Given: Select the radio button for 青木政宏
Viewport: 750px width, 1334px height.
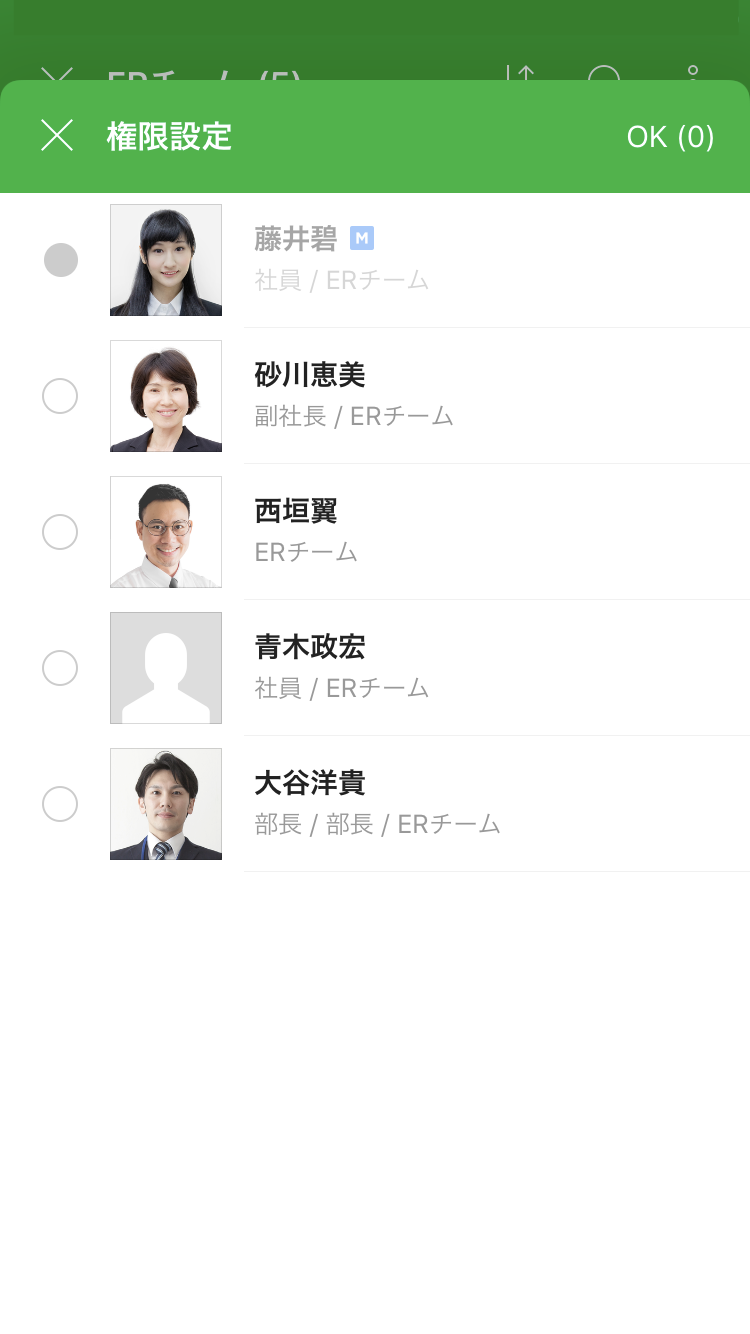Looking at the screenshot, I should 60,668.
